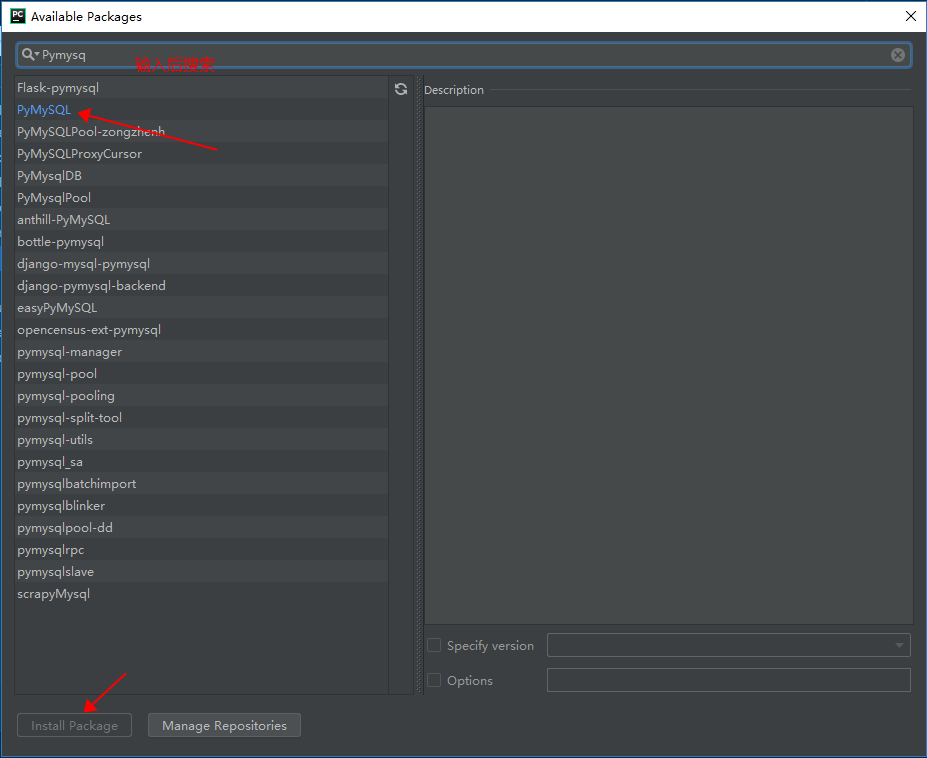
Task: Select the PyMySQLProxyCursor package
Action: coord(202,154)
